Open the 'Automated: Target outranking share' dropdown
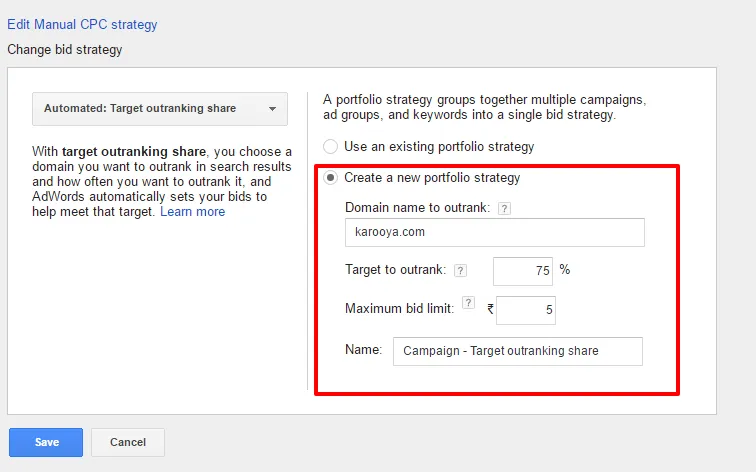This screenshot has height=472, width=756. point(160,109)
